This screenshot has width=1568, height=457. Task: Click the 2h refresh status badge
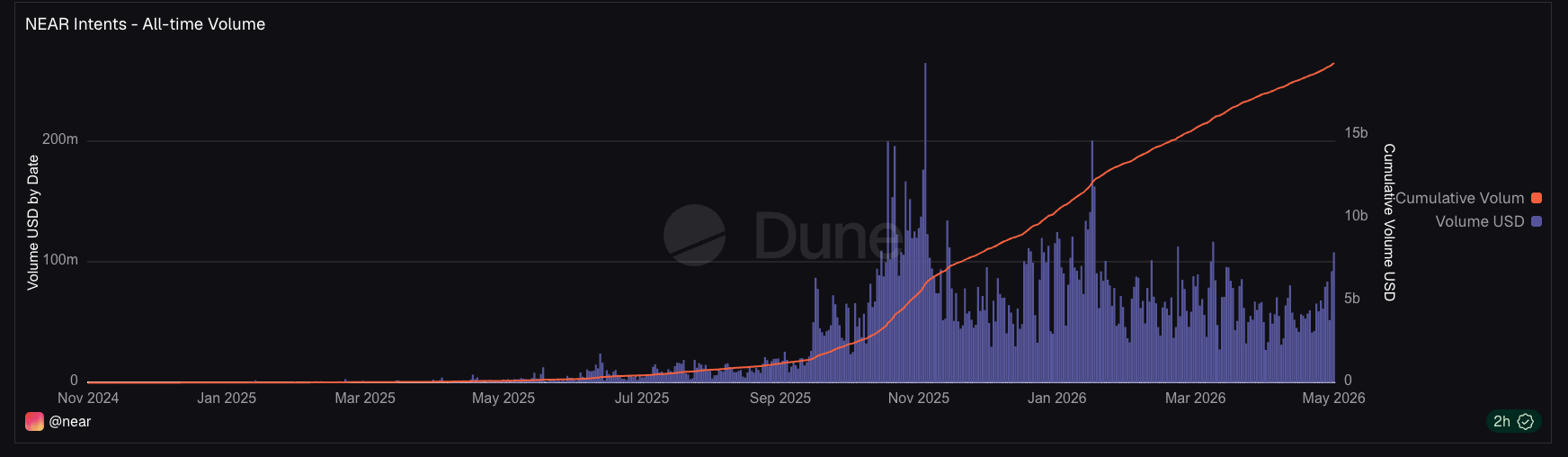click(x=1513, y=421)
